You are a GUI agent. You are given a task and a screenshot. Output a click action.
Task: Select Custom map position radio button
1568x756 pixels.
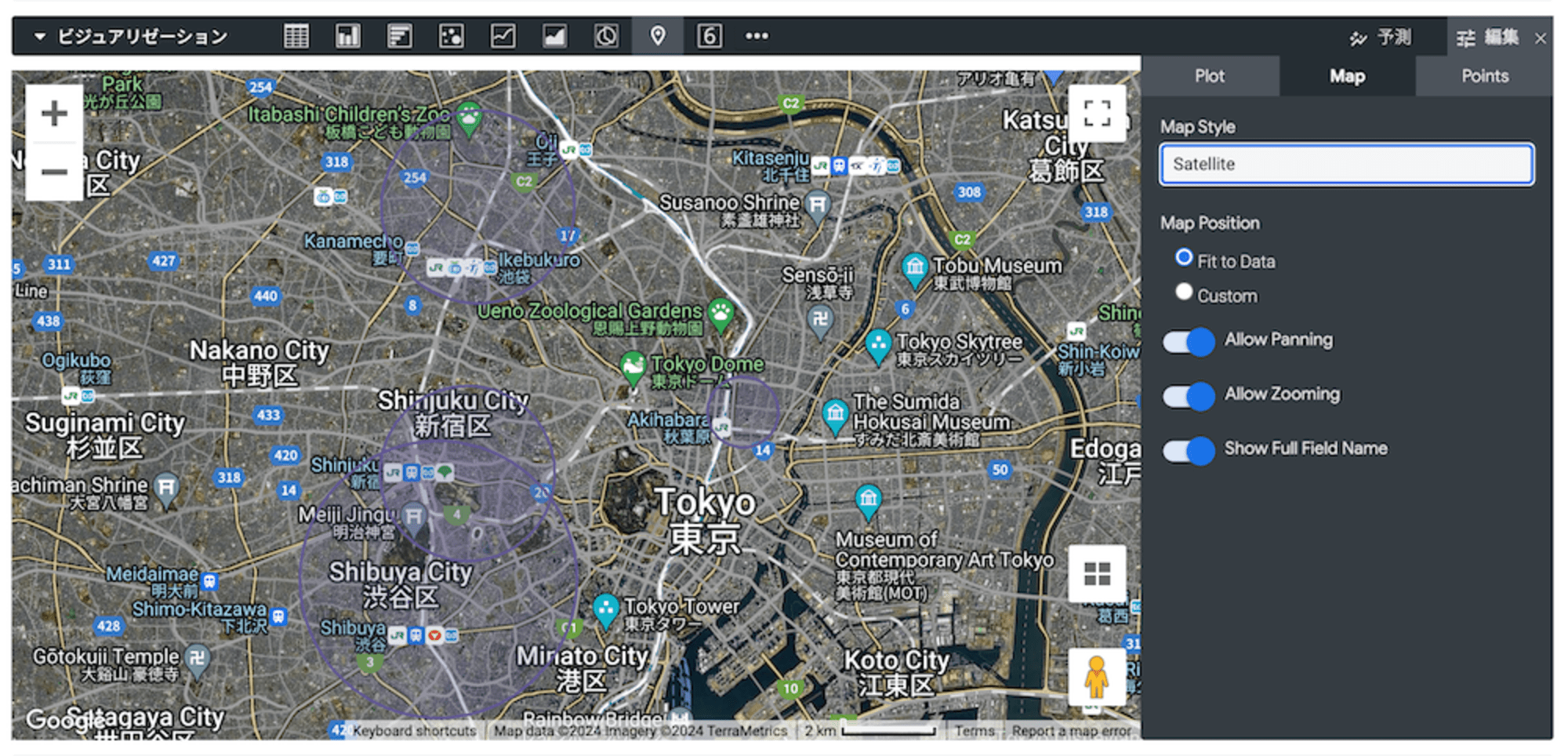click(1184, 293)
